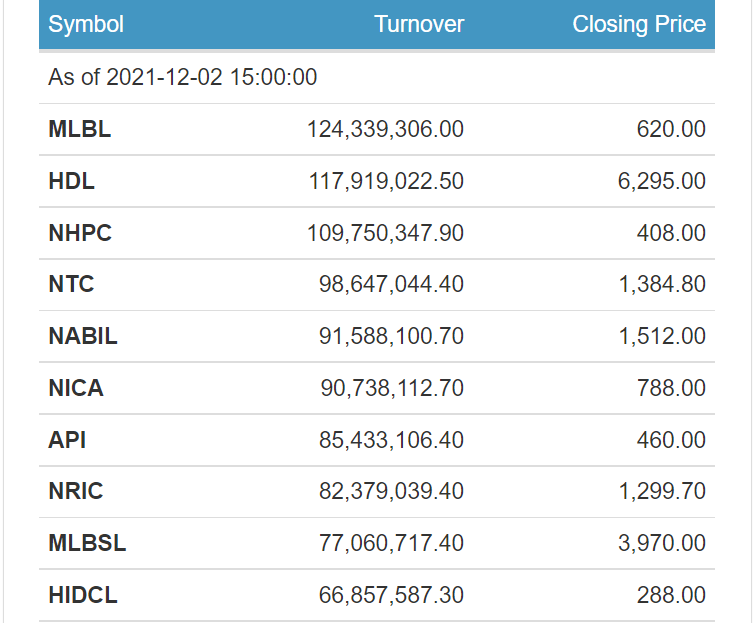
Task: Select the NHPC symbol link
Action: click(x=80, y=233)
